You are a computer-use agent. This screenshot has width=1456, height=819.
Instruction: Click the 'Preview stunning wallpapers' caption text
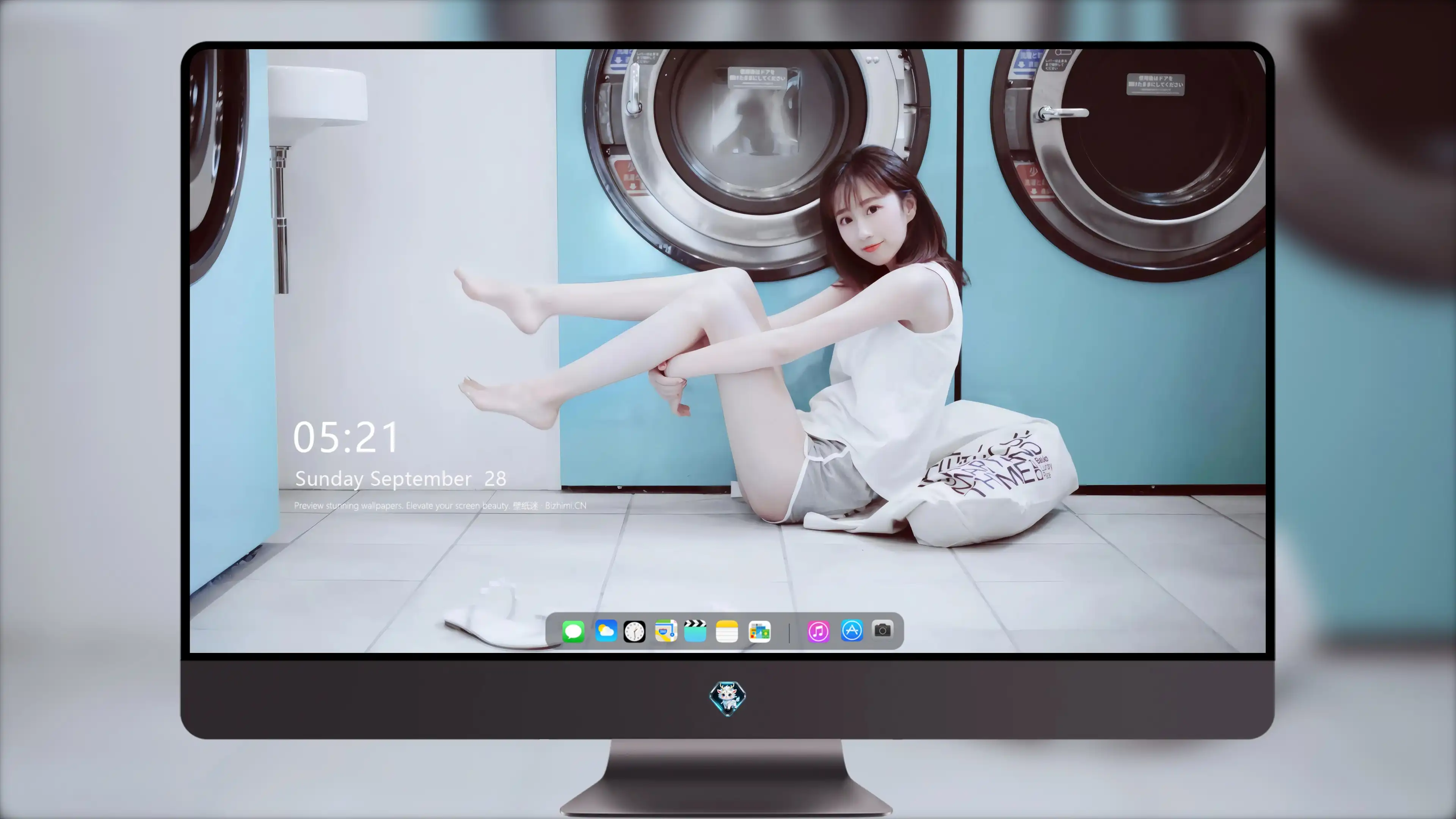click(x=440, y=505)
